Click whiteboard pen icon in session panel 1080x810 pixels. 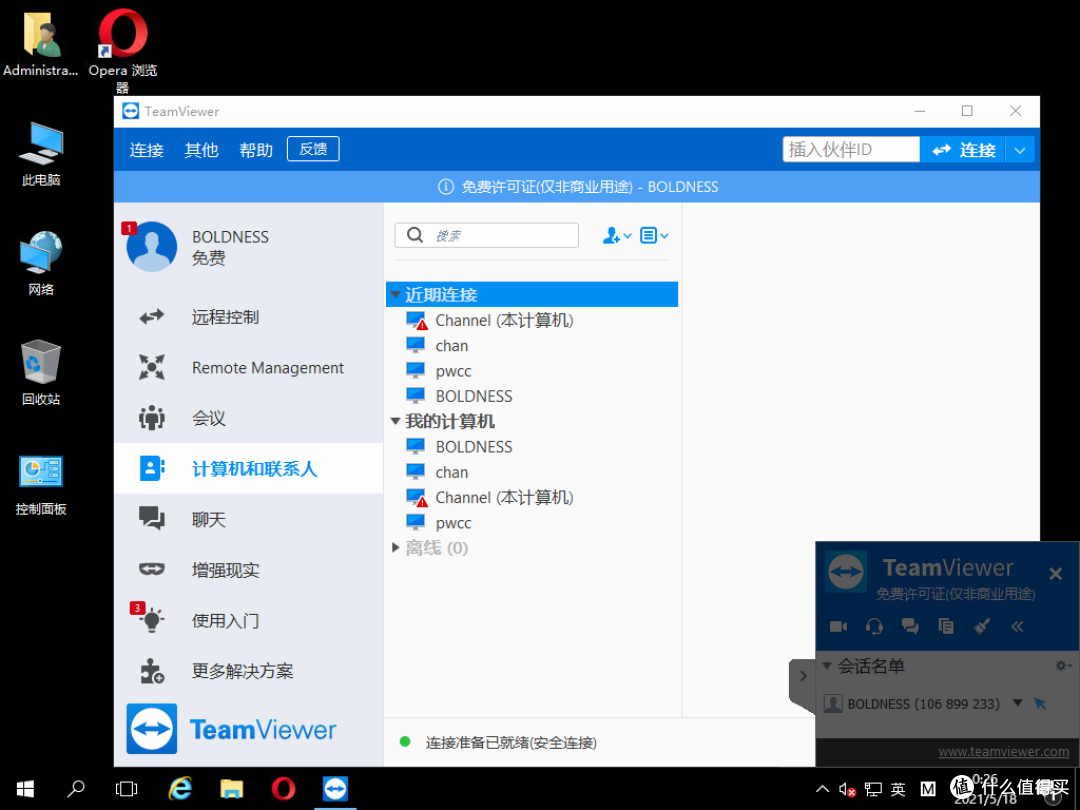(x=982, y=626)
